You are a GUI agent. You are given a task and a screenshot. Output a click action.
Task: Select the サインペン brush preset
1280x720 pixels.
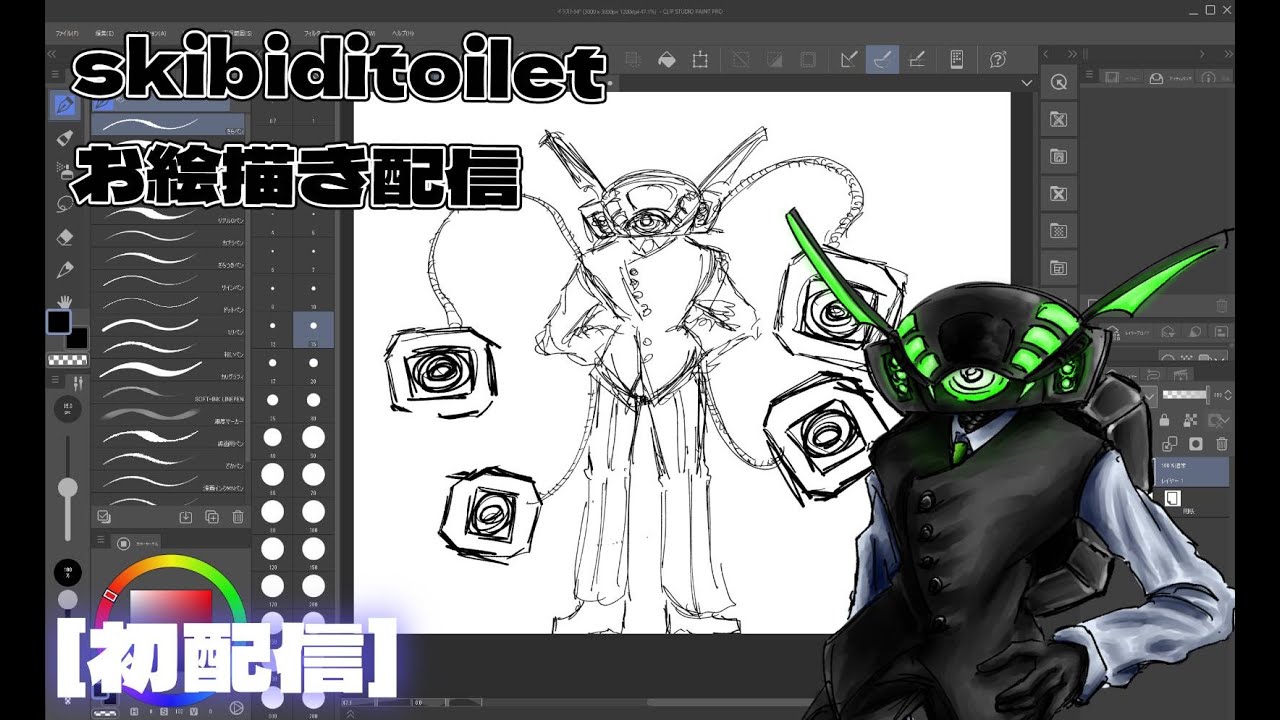[168, 283]
